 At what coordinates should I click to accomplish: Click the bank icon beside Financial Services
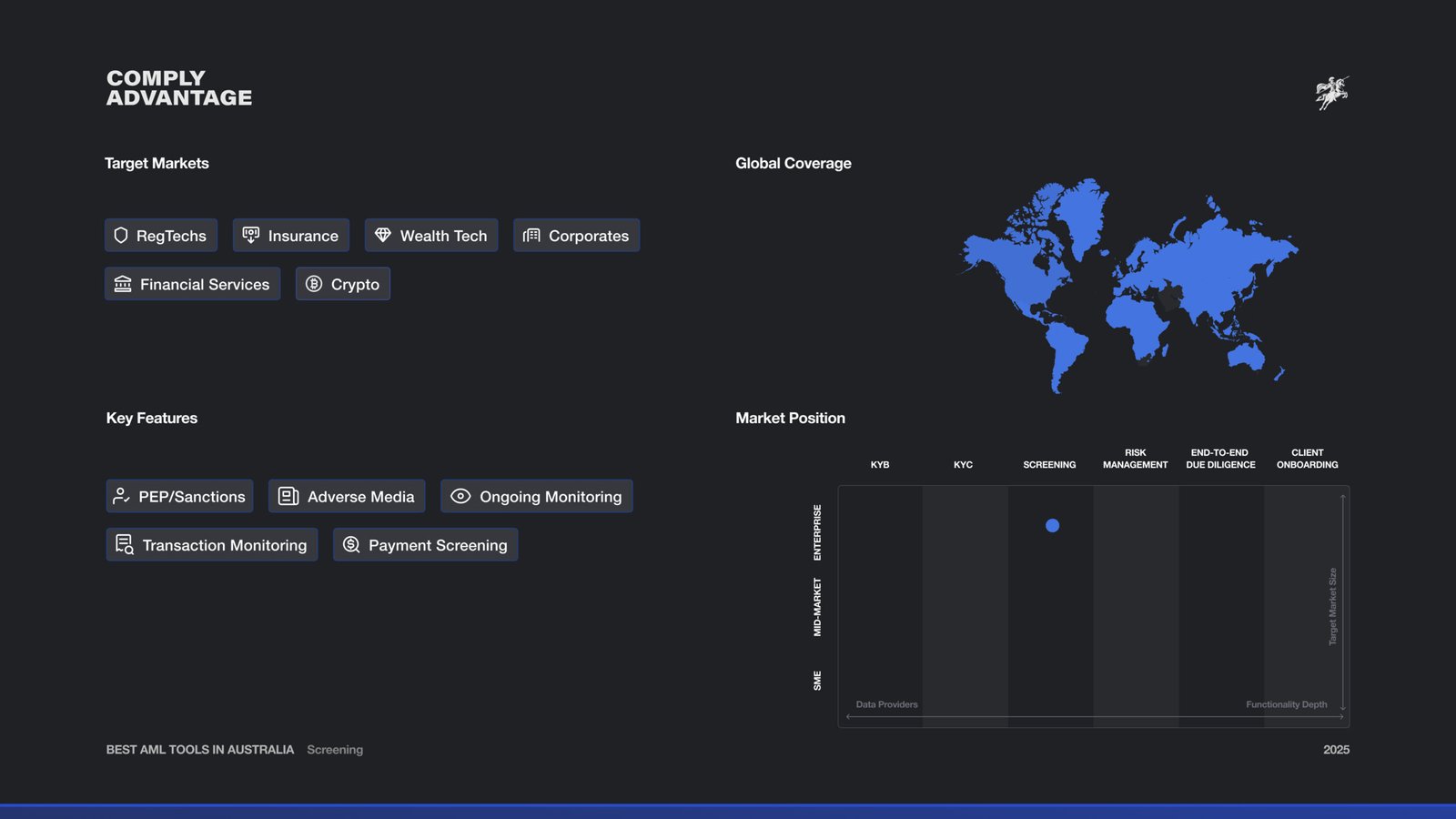[x=123, y=284]
